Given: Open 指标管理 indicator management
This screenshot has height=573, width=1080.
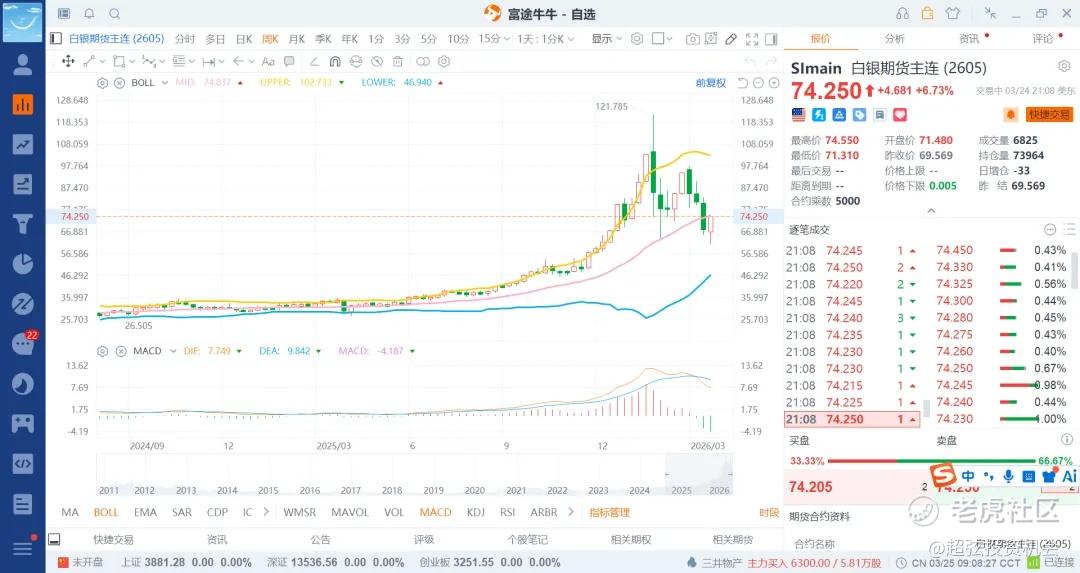Looking at the screenshot, I should click(610, 512).
